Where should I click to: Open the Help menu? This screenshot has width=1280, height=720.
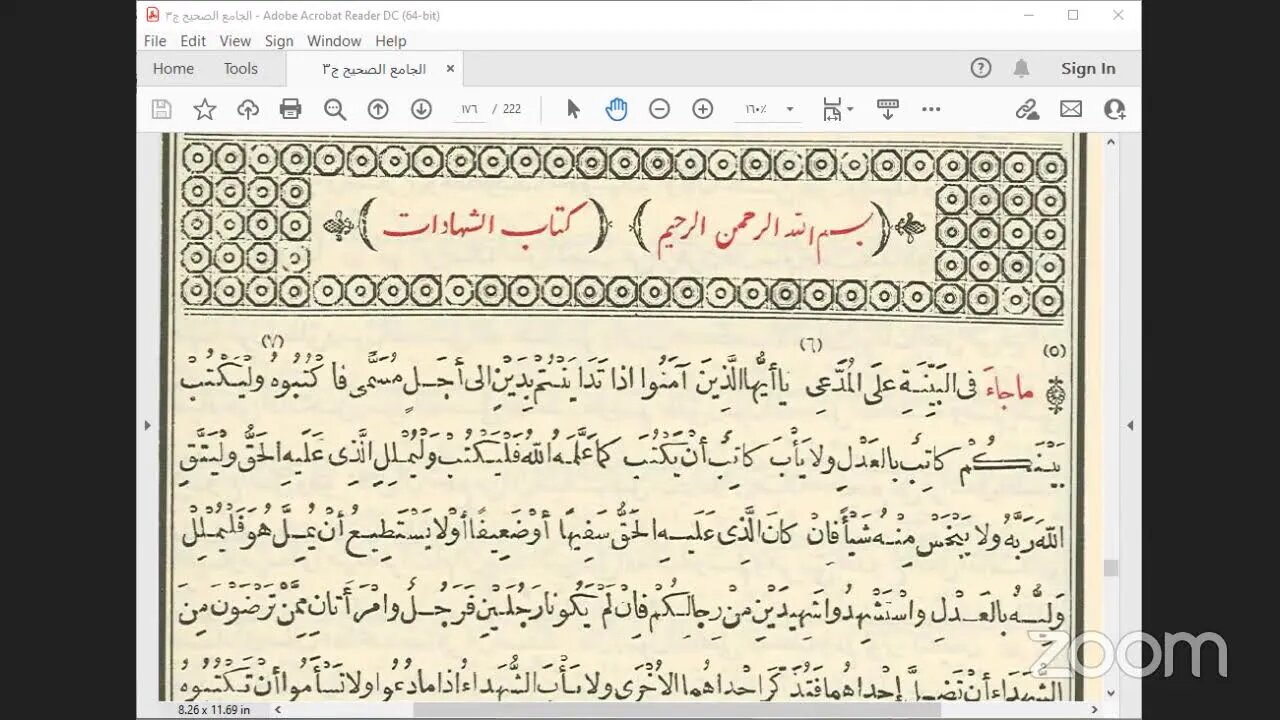[391, 41]
